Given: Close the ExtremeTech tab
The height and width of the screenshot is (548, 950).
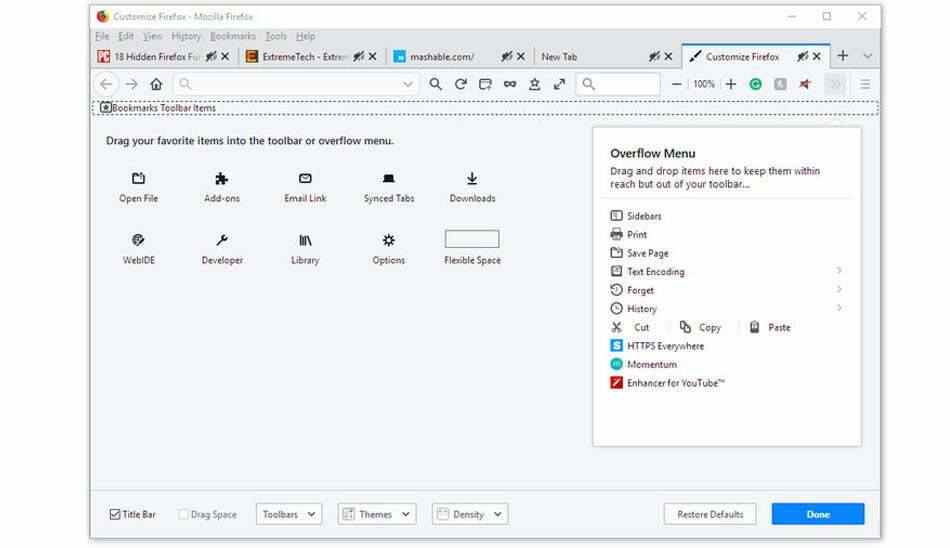Looking at the screenshot, I should click(373, 56).
